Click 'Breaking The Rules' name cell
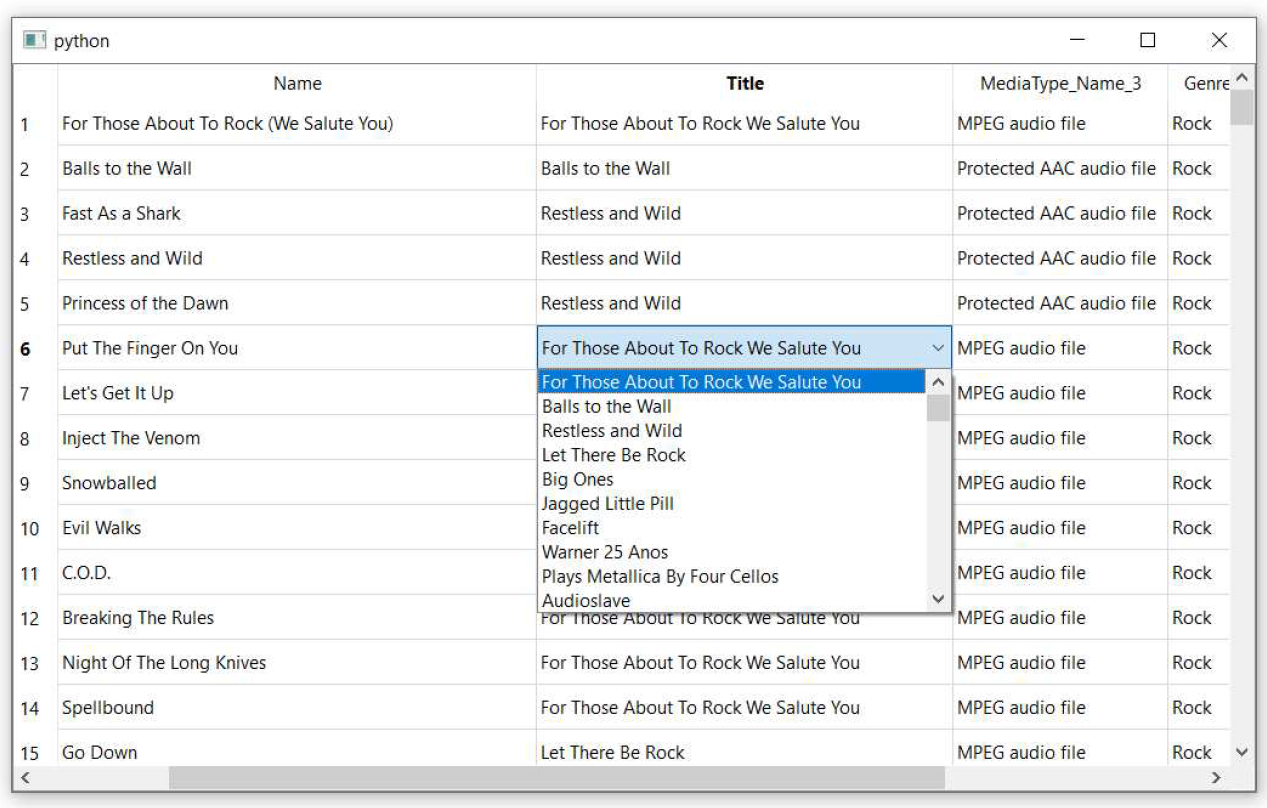 (x=297, y=618)
